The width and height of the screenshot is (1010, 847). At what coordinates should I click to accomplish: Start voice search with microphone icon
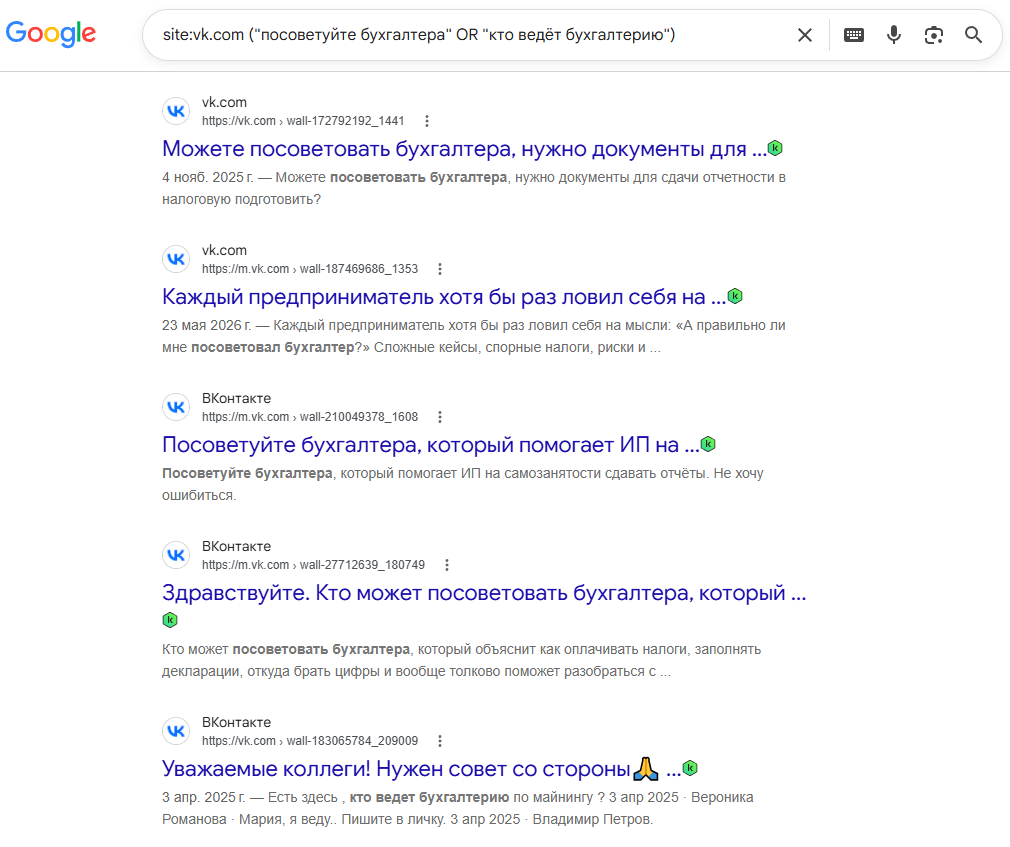[x=893, y=35]
